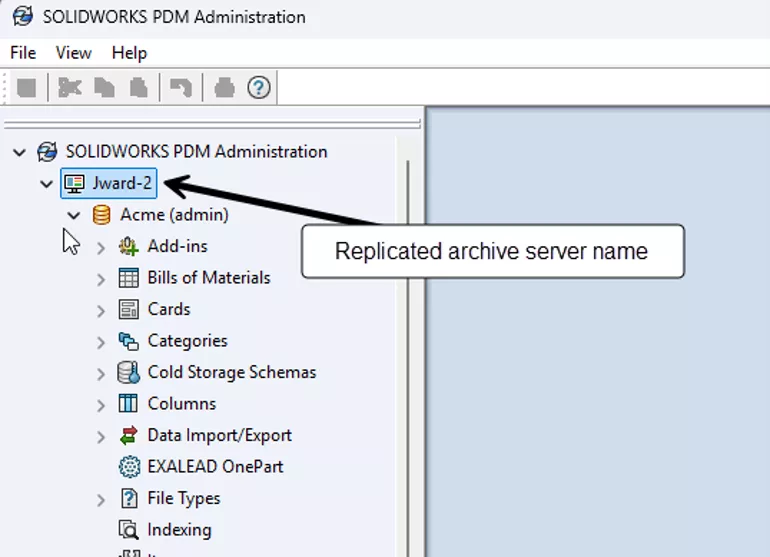Select the Bills of Materials label
This screenshot has height=557, width=770.
(x=209, y=278)
